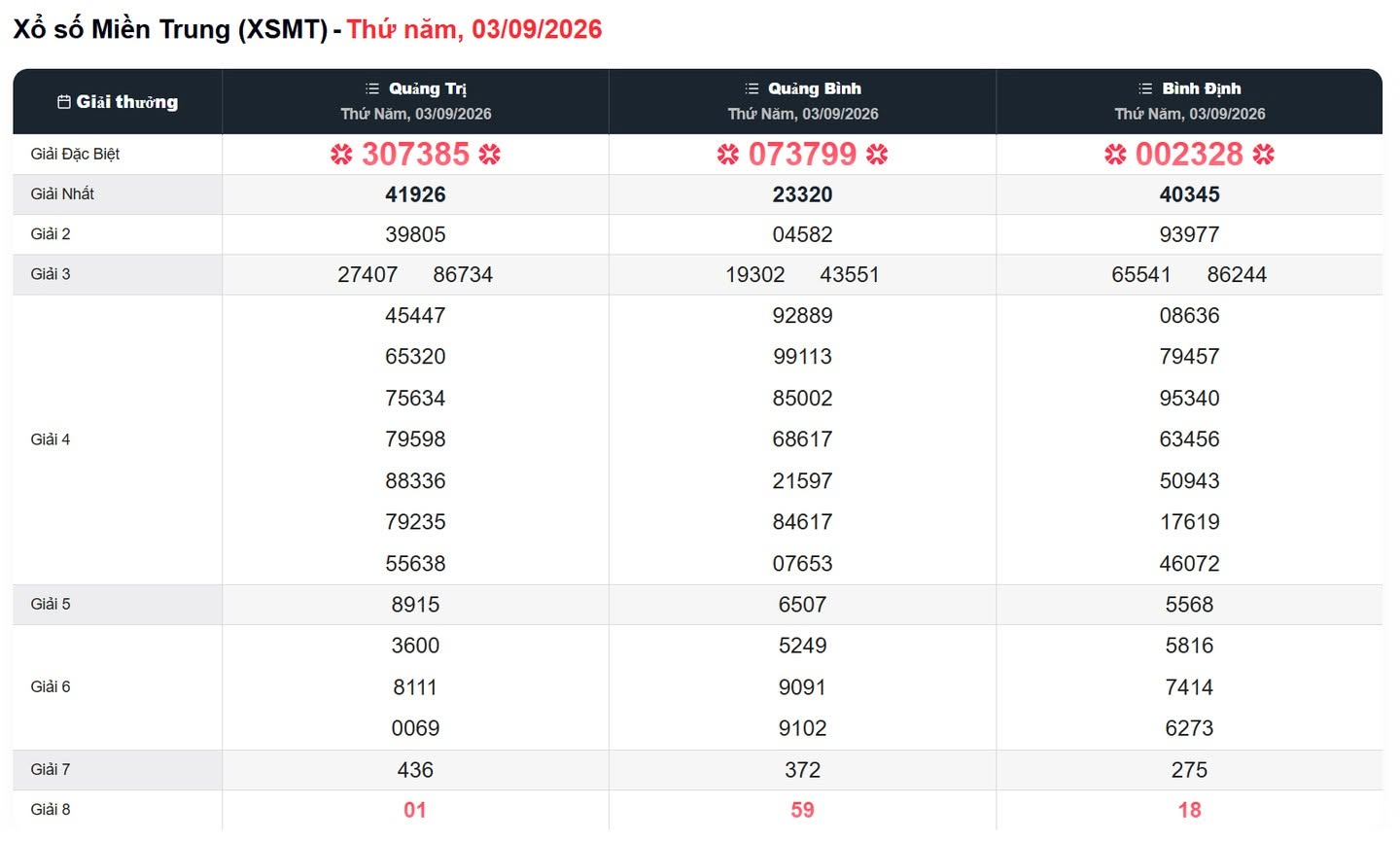Click Giải 6 number 6273
This screenshot has width=1400, height=841.
pos(1189,728)
